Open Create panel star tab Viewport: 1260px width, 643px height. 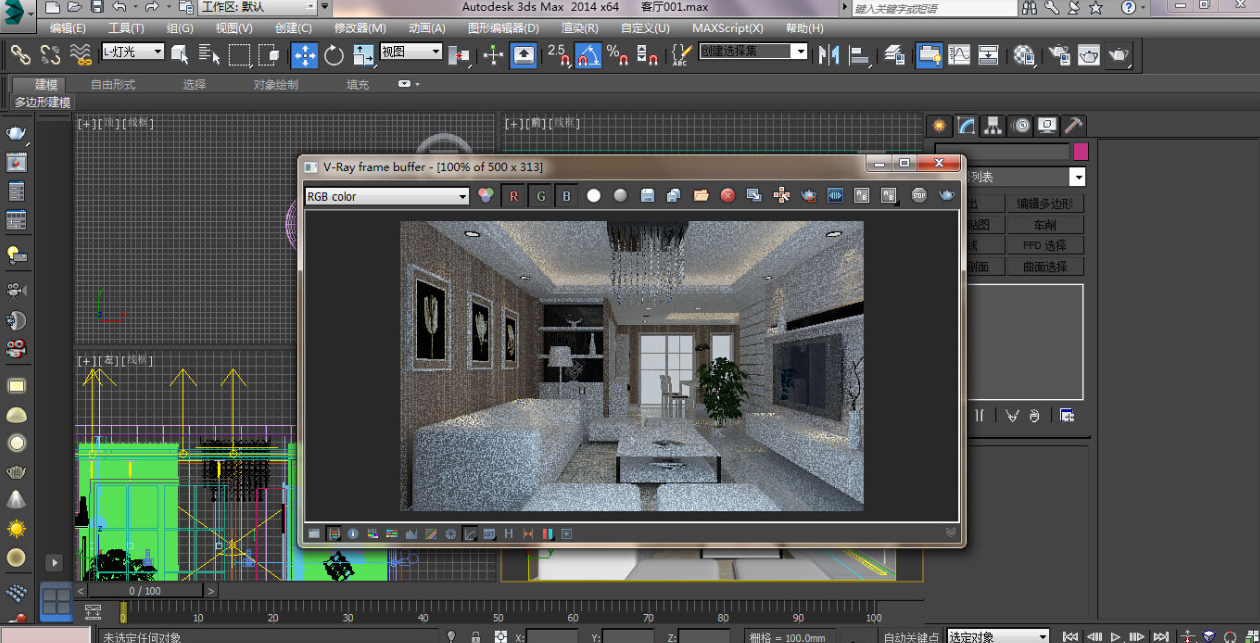click(x=939, y=125)
